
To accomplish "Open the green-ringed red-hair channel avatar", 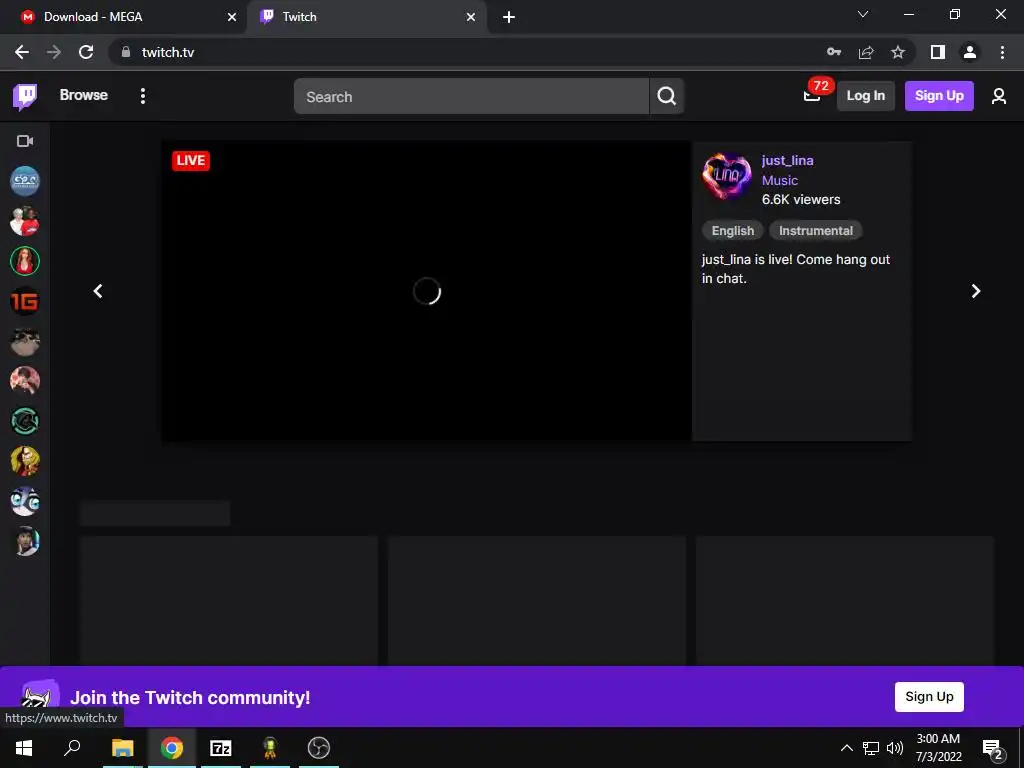I will (25, 261).
